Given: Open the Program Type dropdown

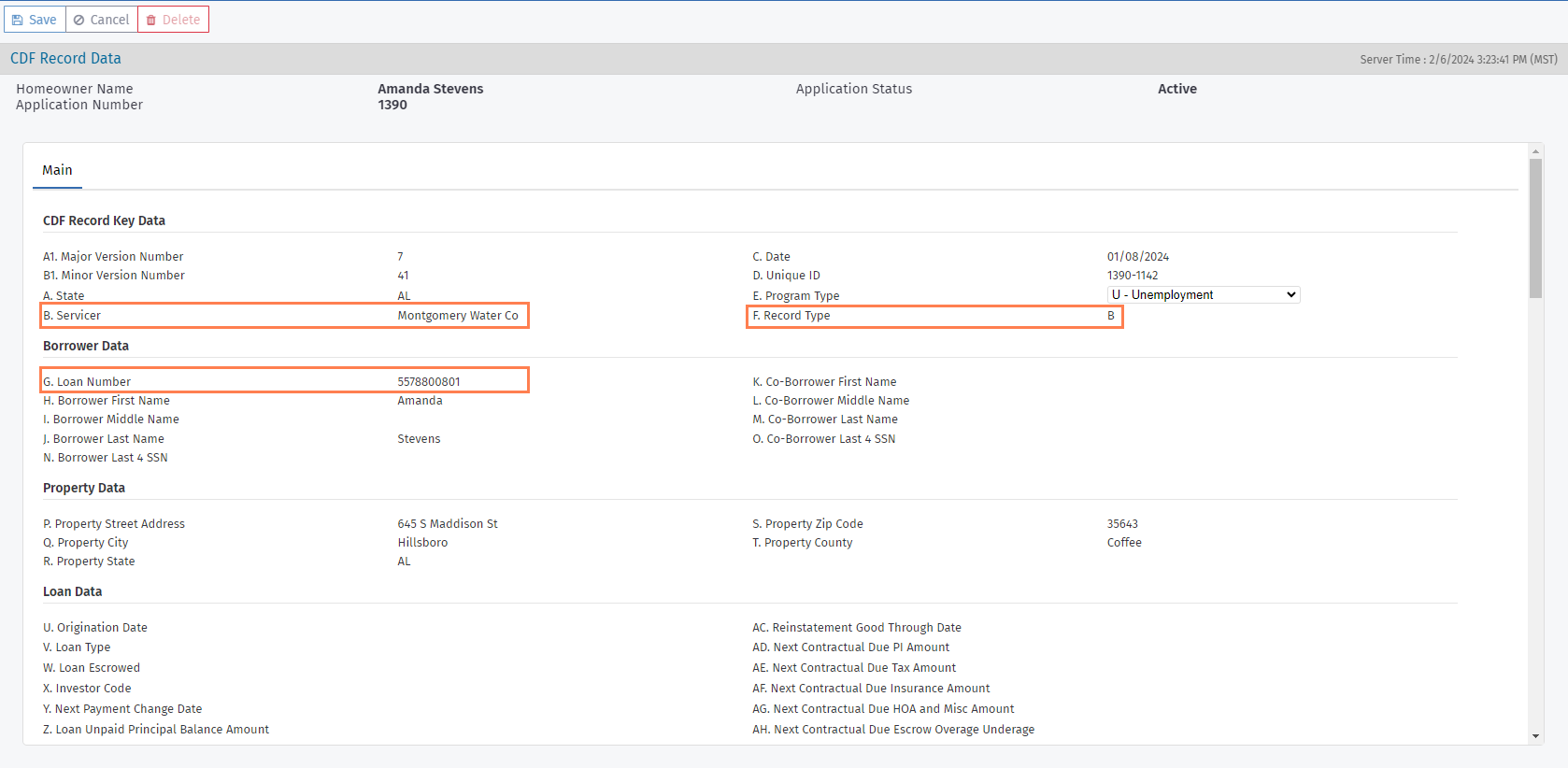Looking at the screenshot, I should (x=1203, y=295).
